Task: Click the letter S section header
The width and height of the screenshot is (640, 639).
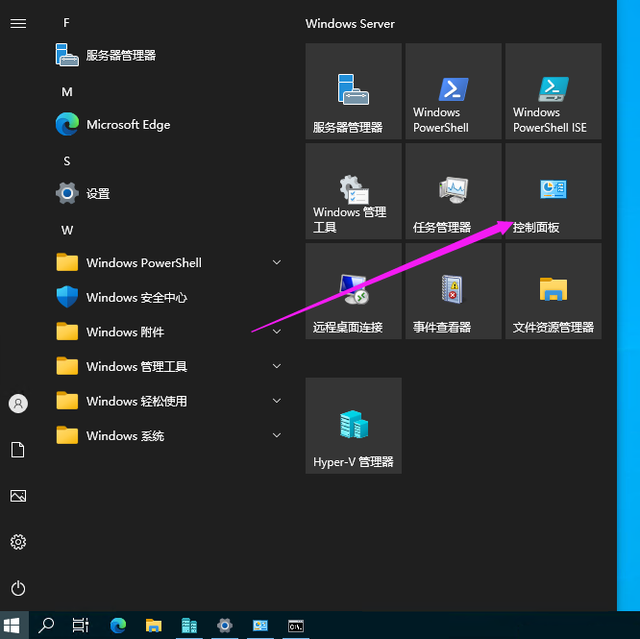Action: (67, 161)
